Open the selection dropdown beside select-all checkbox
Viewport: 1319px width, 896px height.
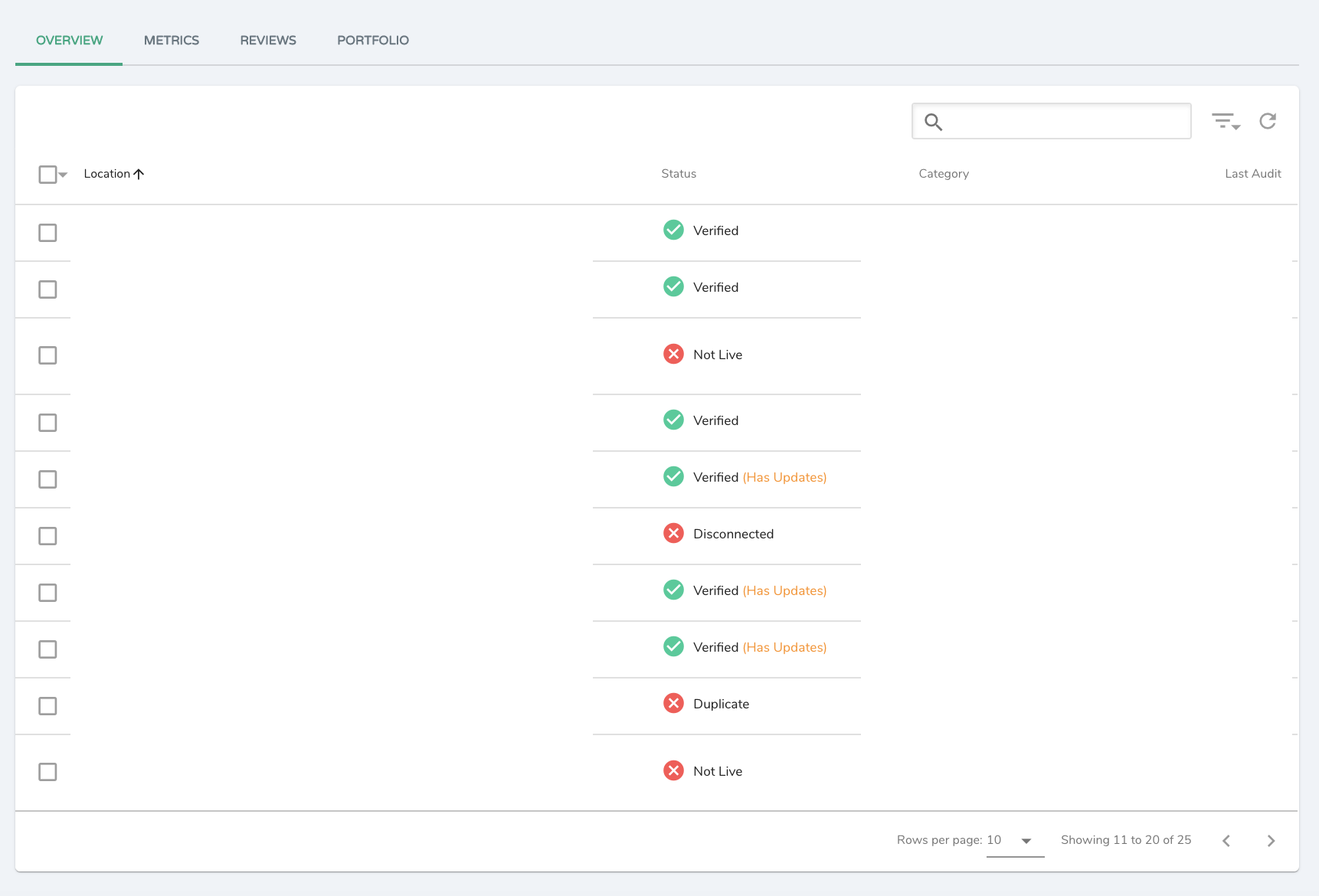click(x=63, y=175)
